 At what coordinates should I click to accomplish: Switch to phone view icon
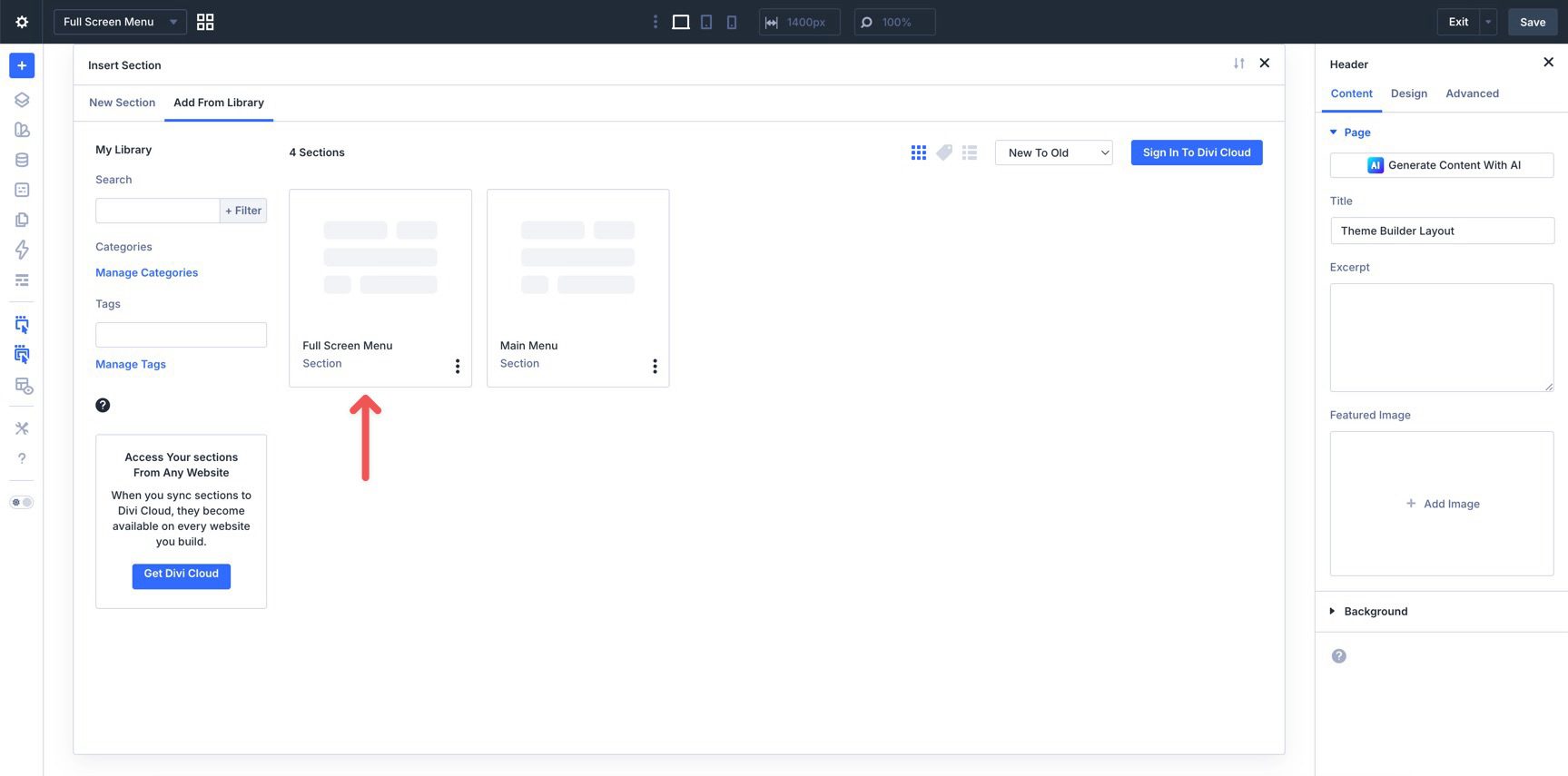(732, 22)
